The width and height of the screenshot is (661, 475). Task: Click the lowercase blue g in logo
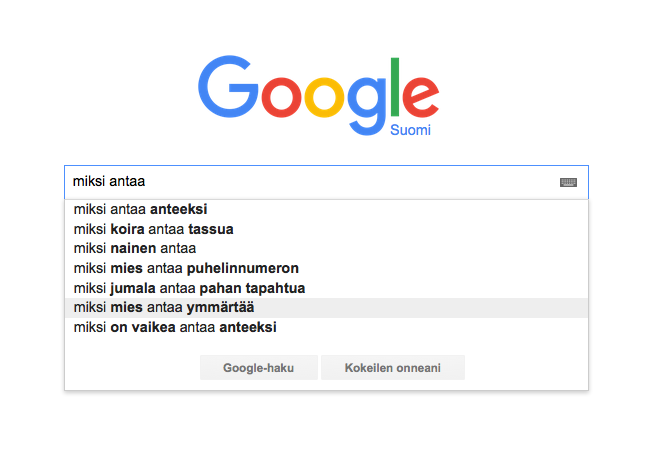366,106
